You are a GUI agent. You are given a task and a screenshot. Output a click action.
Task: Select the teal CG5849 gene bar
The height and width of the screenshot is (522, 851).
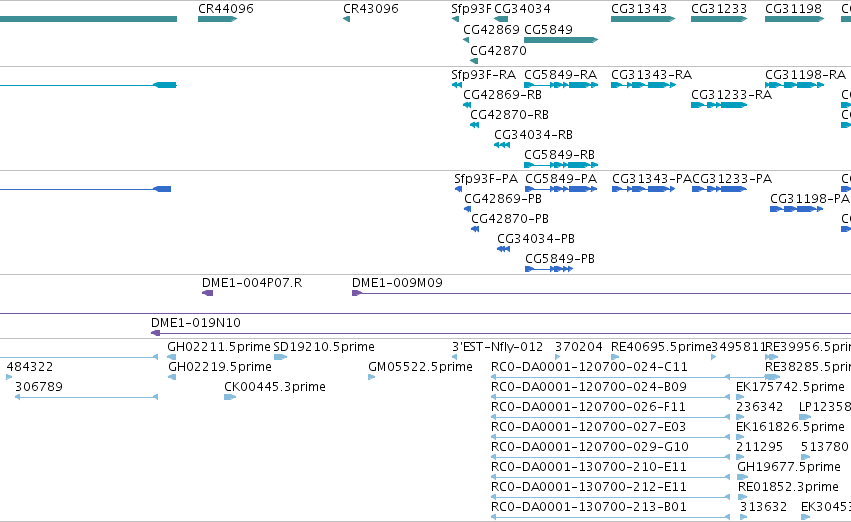point(561,40)
